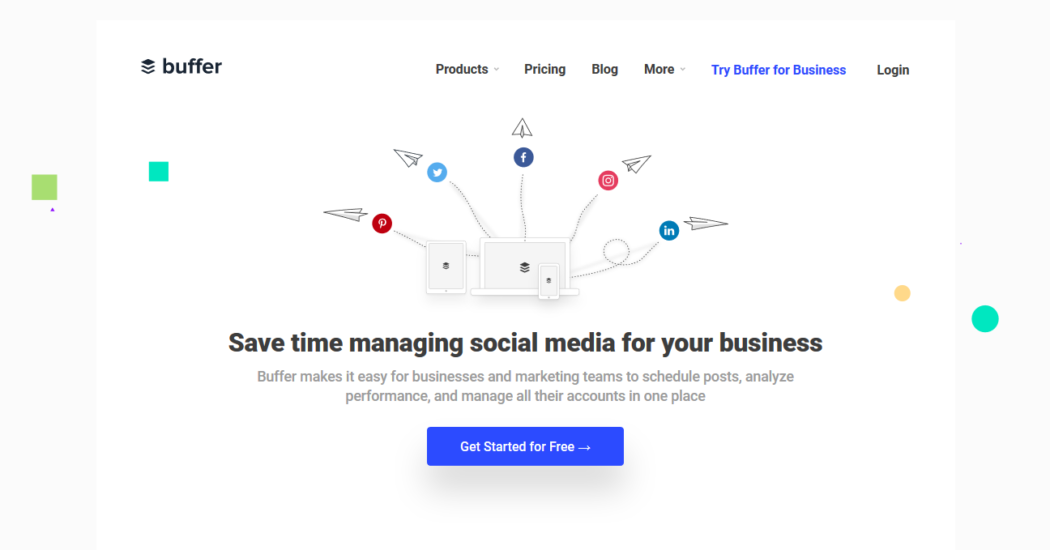Click the chevron arrow next to Products
The height and width of the screenshot is (550, 1050).
pos(496,70)
